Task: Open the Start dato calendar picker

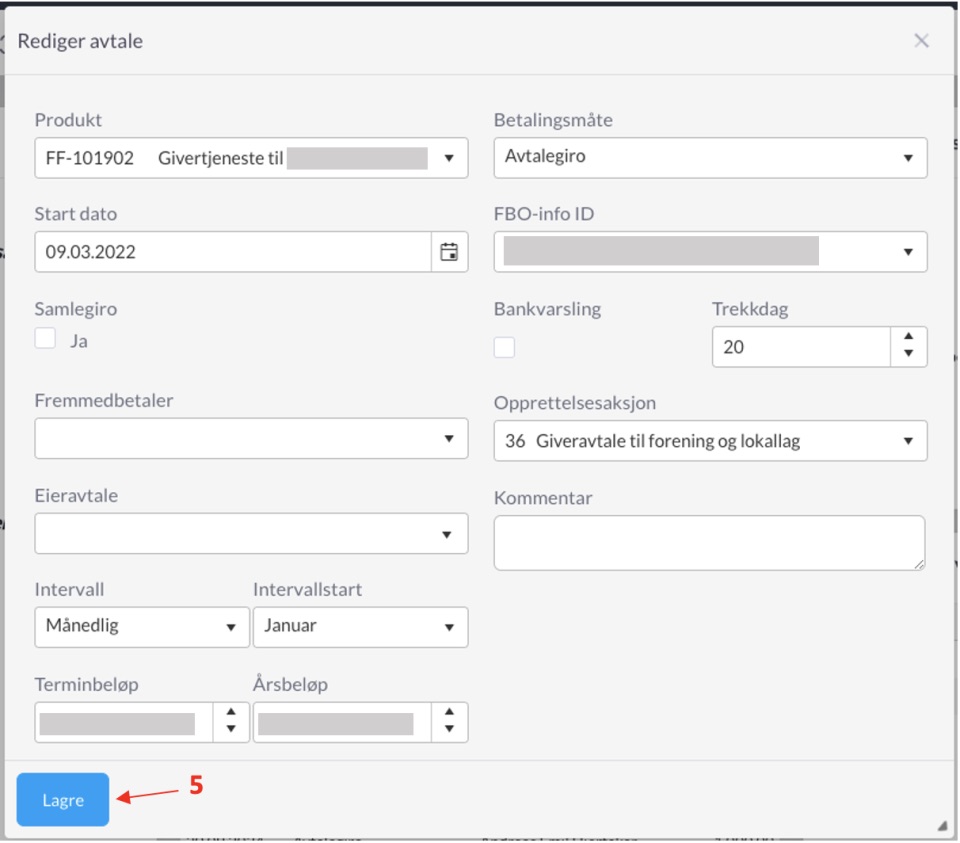Action: click(449, 252)
